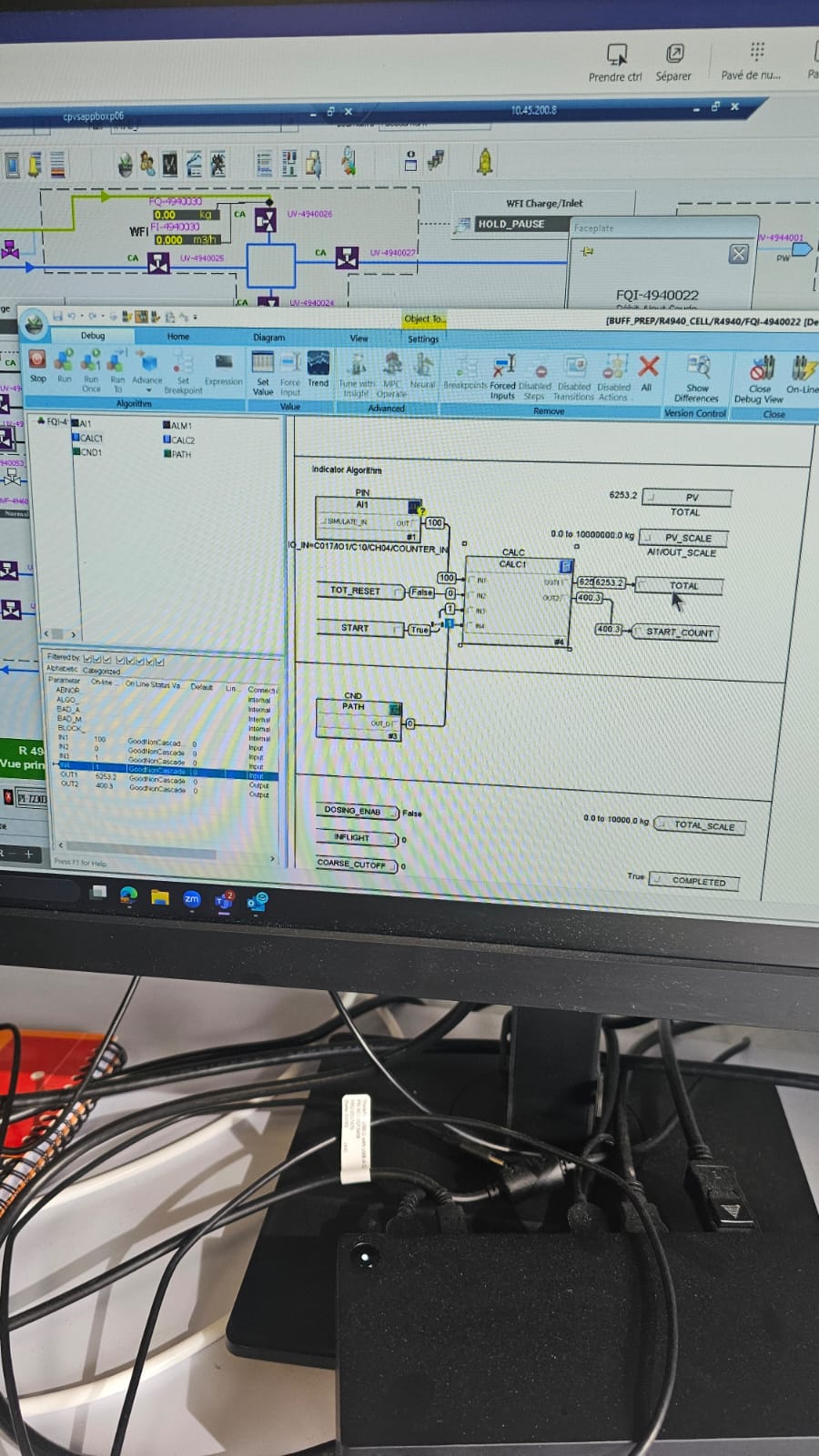The image size is (819, 1456).
Task: Click the red X Remove All icon
Action: [x=648, y=367]
